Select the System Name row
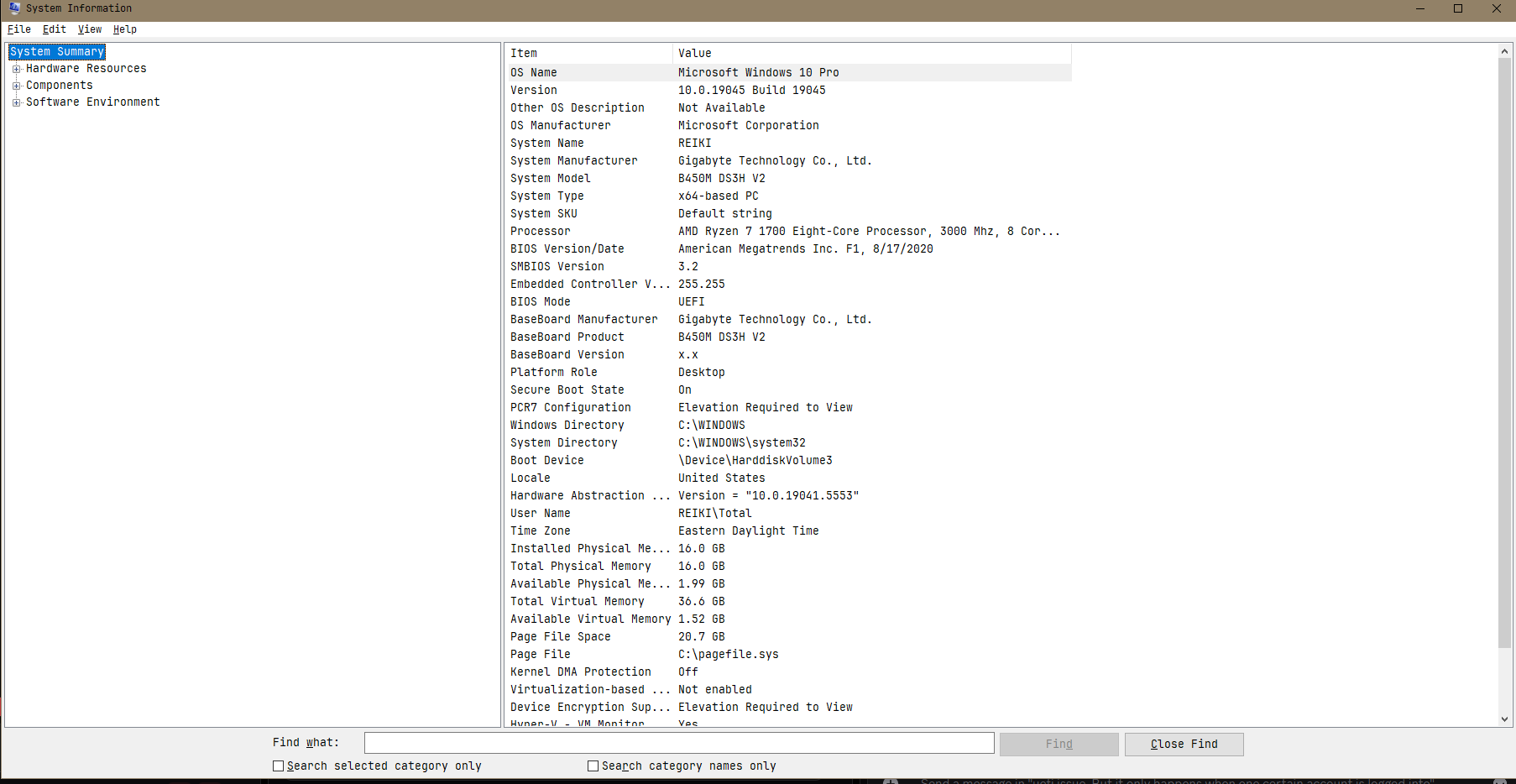Image resolution: width=1516 pixels, height=784 pixels. pos(788,144)
